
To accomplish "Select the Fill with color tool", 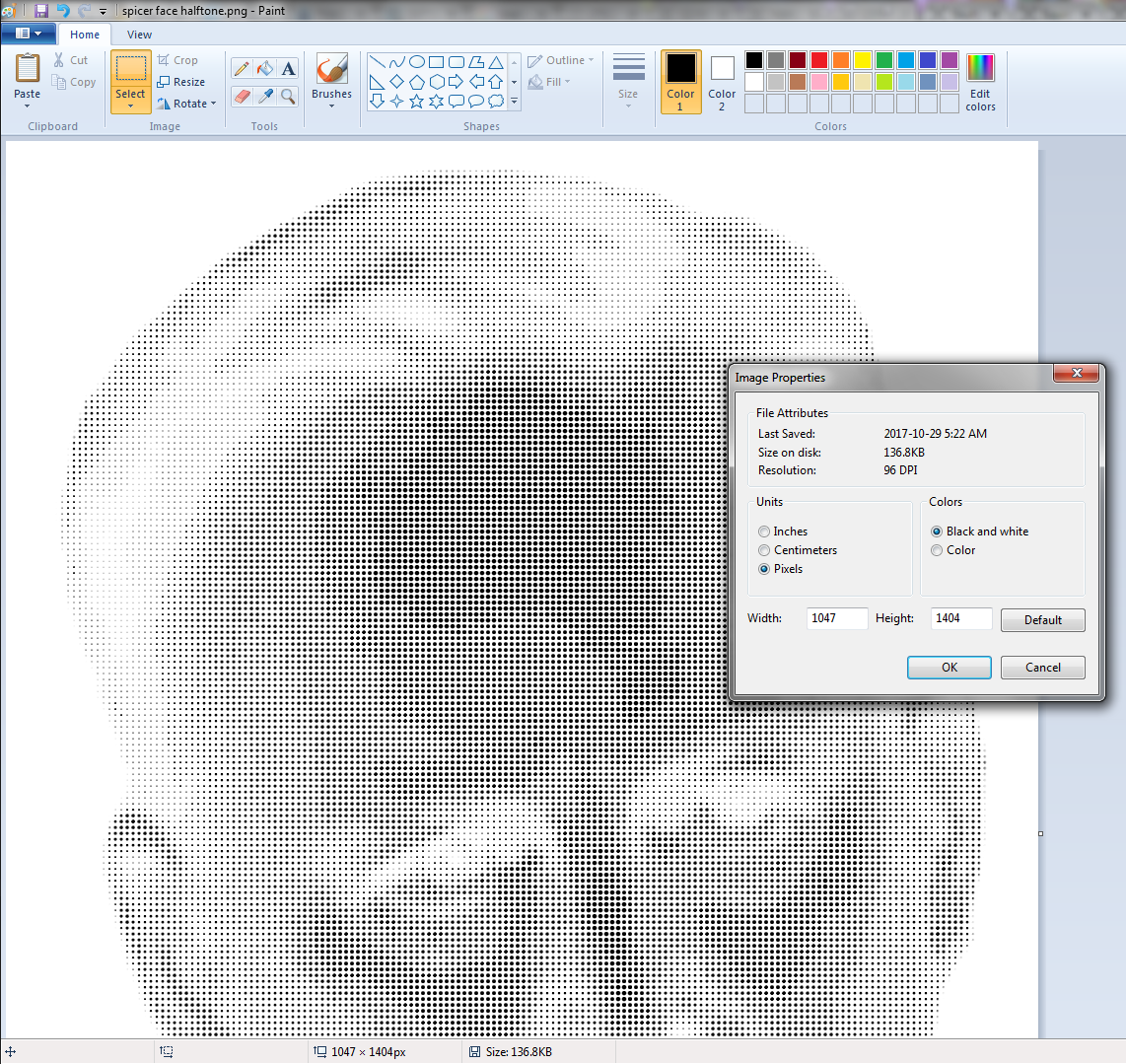I will (263, 68).
